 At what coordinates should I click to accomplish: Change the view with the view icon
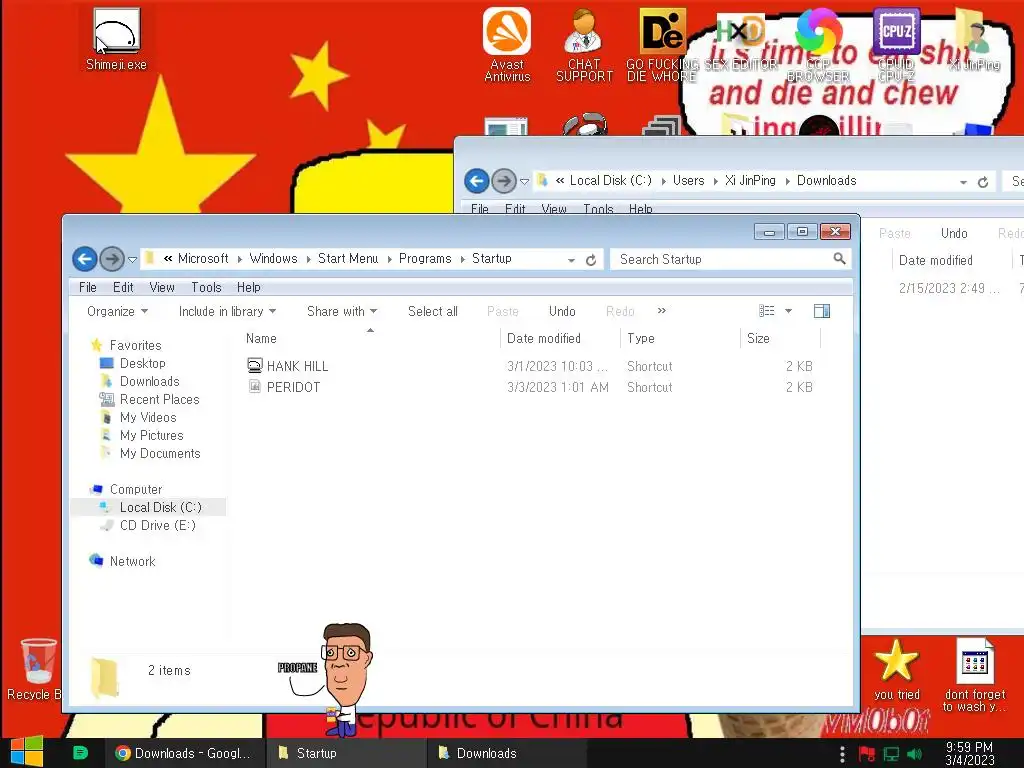tap(767, 311)
